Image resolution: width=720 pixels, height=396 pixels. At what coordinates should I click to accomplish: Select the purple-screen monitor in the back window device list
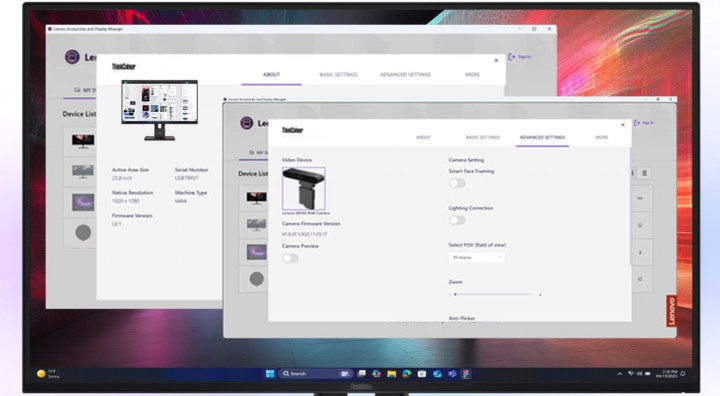[83, 202]
